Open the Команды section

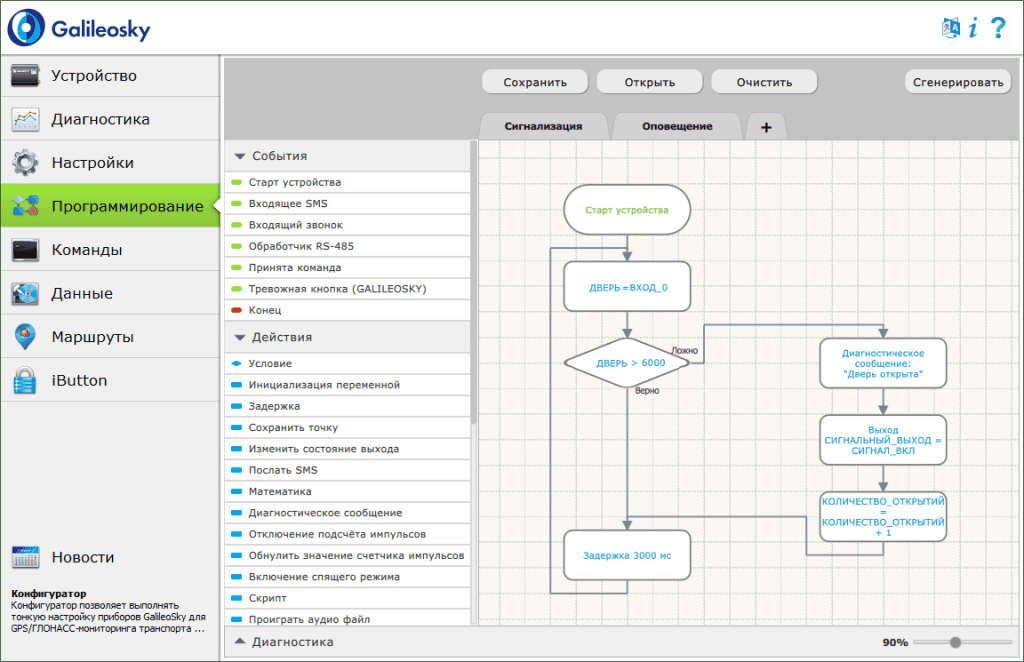pyautogui.click(x=110, y=250)
